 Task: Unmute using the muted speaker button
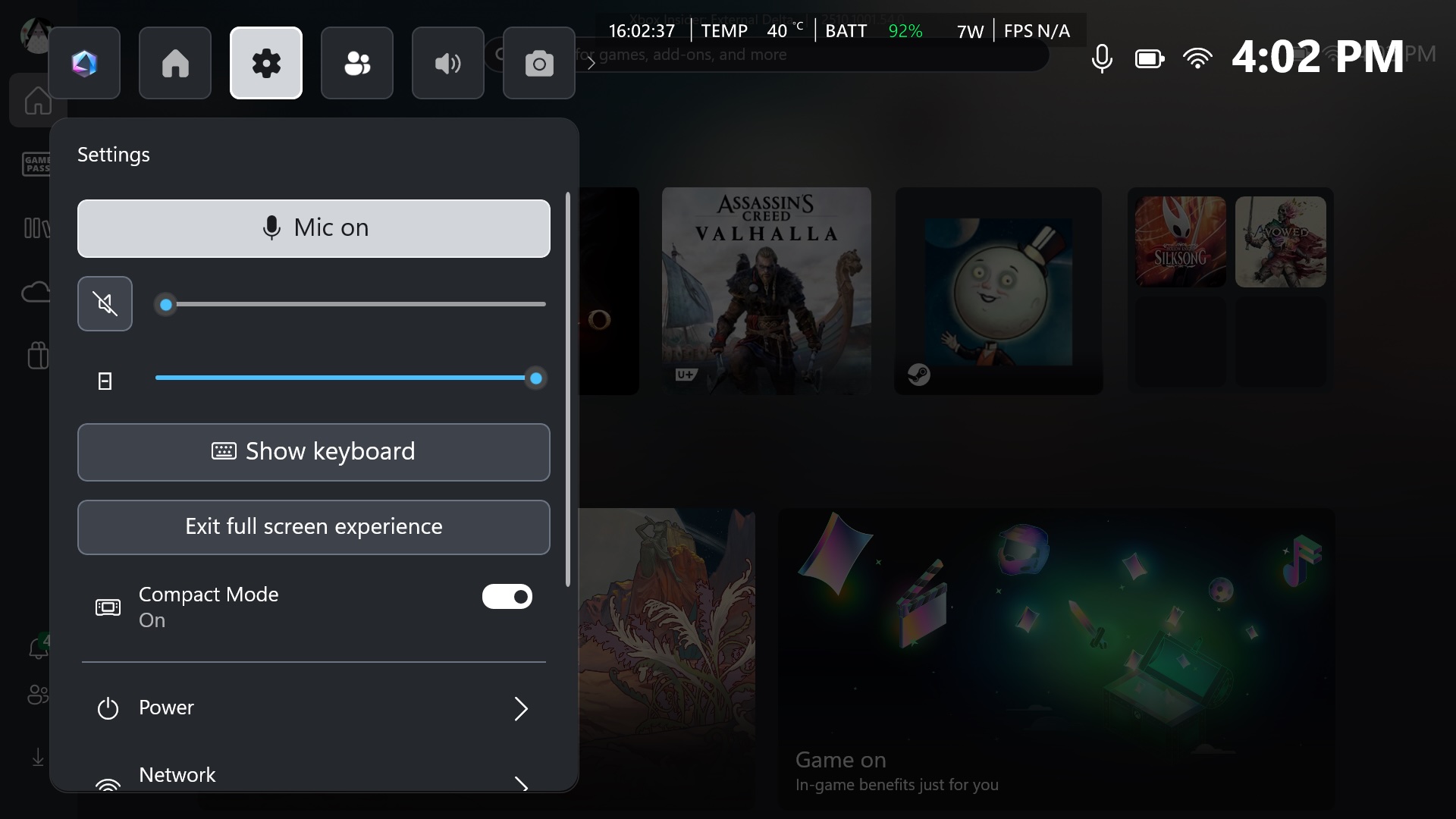pyautogui.click(x=105, y=304)
